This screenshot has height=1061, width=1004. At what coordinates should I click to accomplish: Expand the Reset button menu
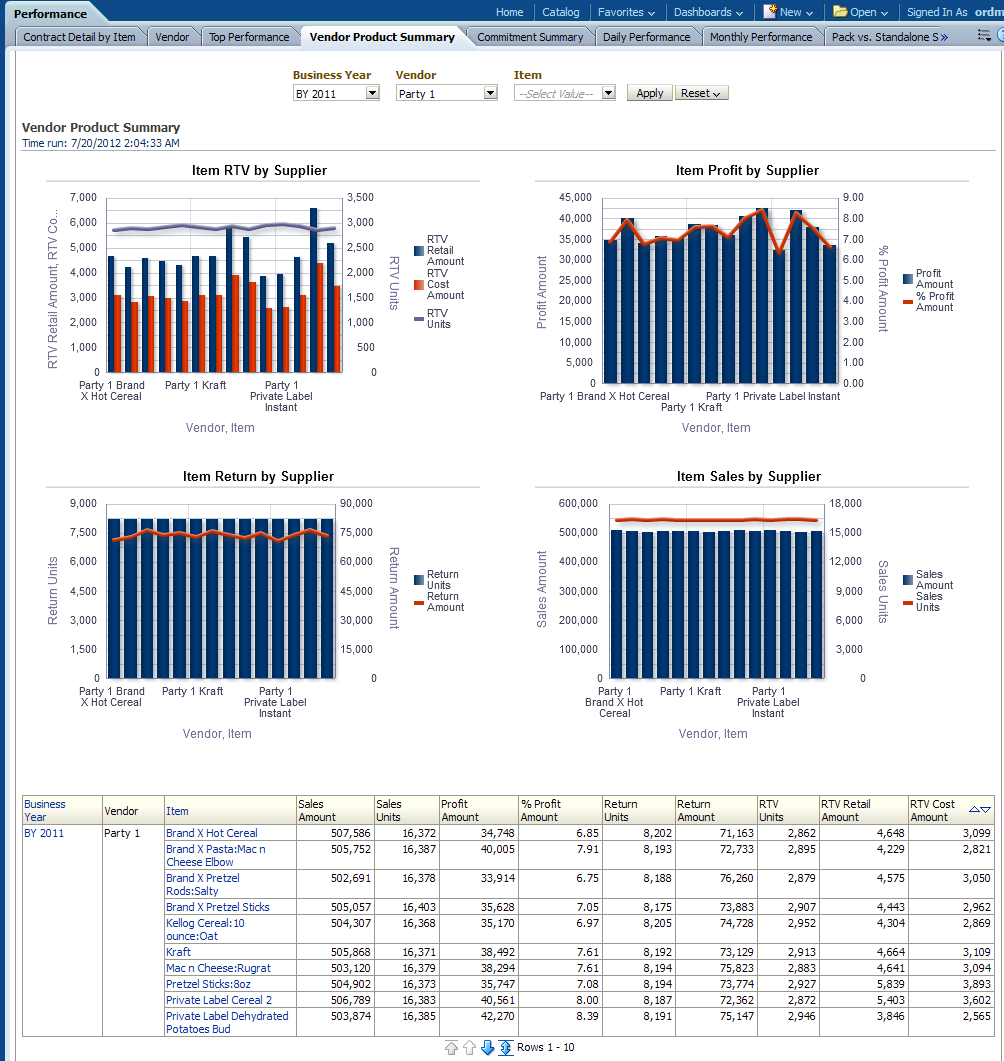[701, 93]
